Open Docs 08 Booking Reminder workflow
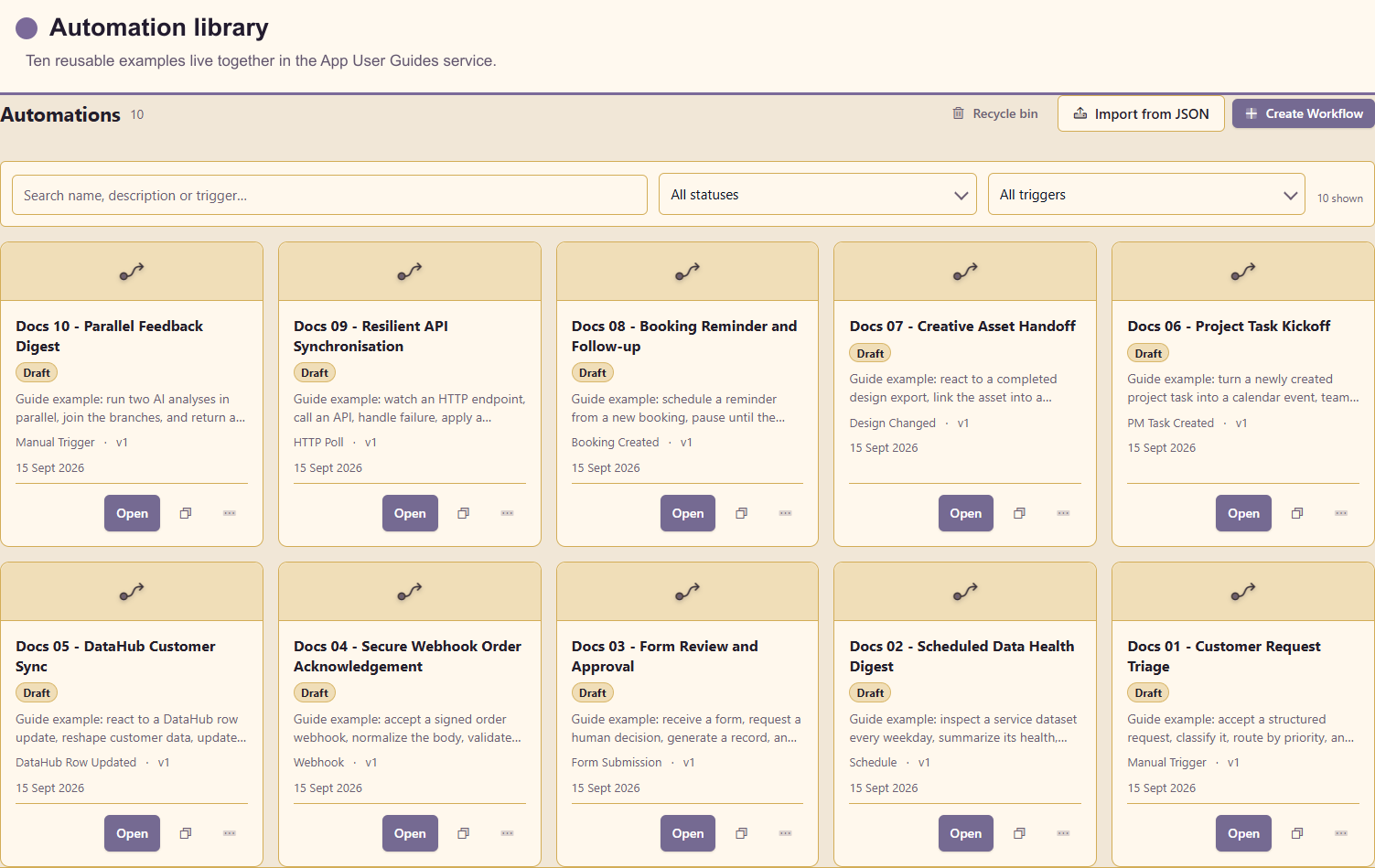1375x868 pixels. (x=688, y=513)
